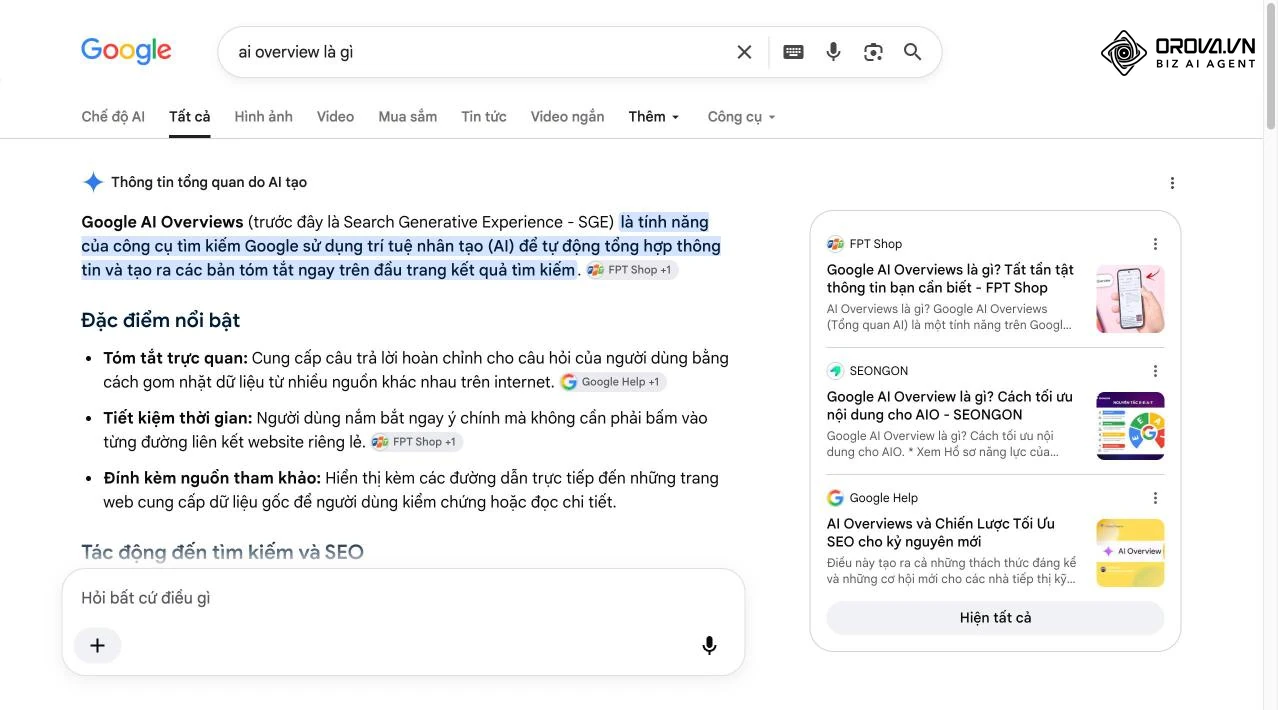
Task: Click Thông tin tổng quan do AI tạo label
Action: pyautogui.click(x=209, y=182)
